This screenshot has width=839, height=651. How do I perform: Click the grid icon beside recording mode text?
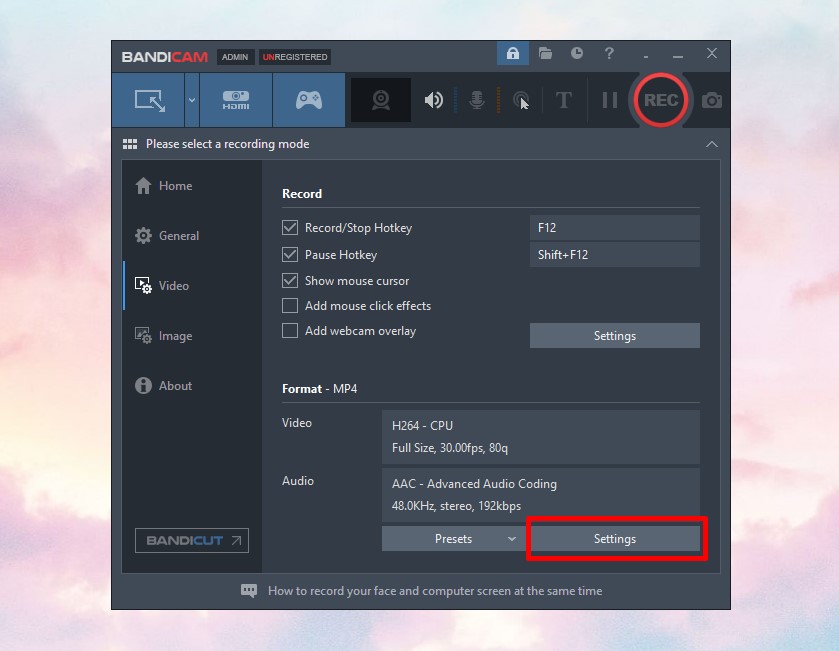tap(130, 144)
